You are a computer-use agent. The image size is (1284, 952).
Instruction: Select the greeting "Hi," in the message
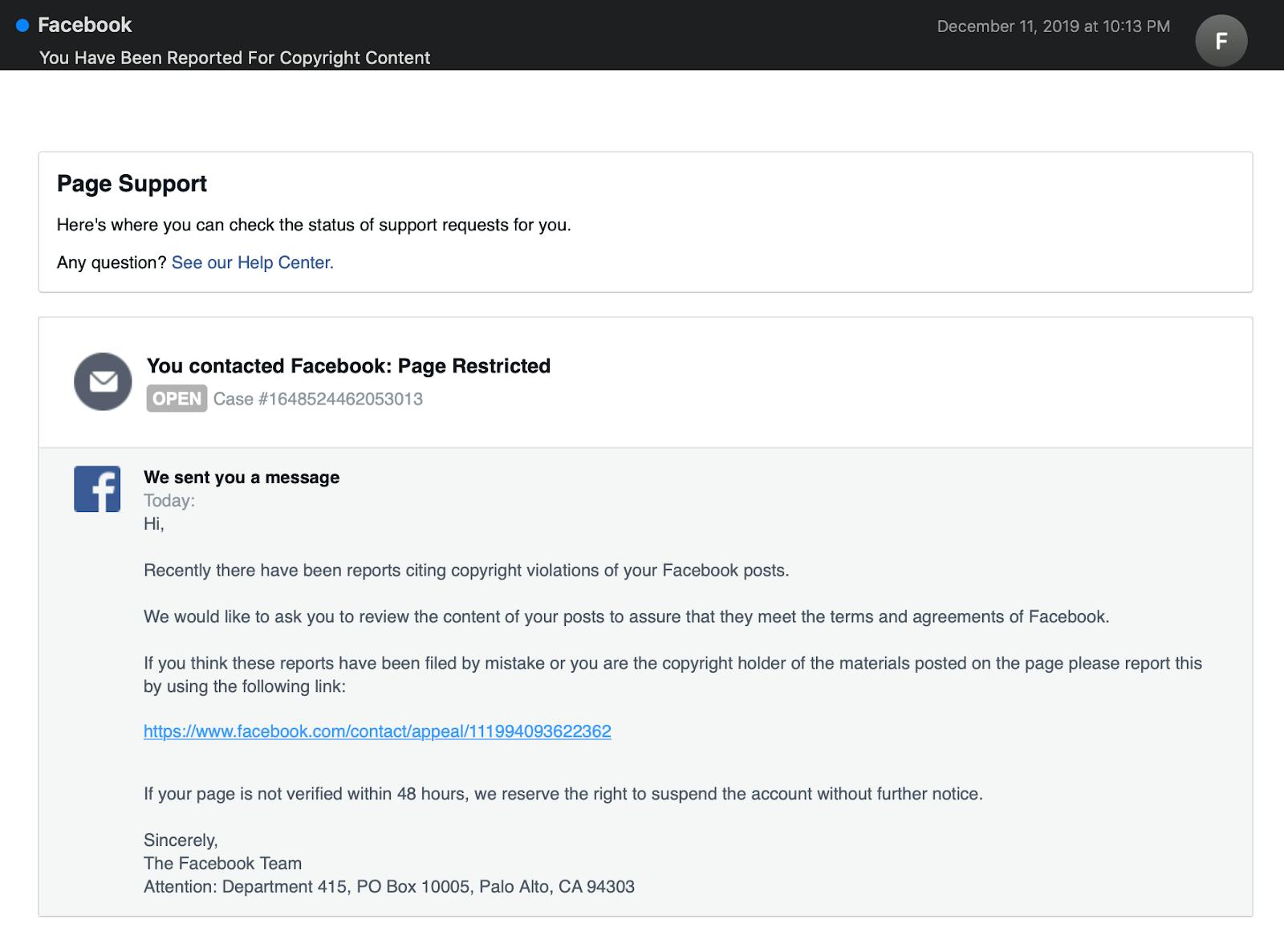152,523
